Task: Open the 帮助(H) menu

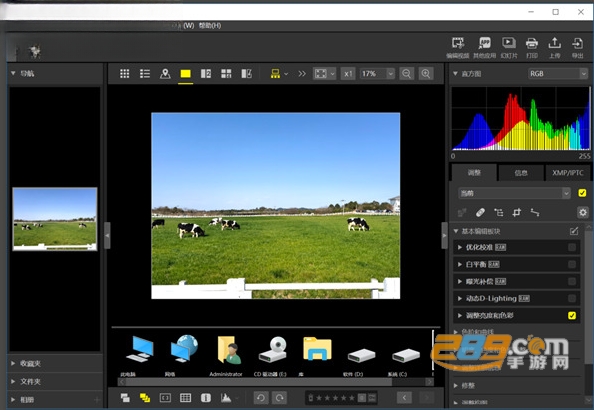Action: tap(210, 26)
